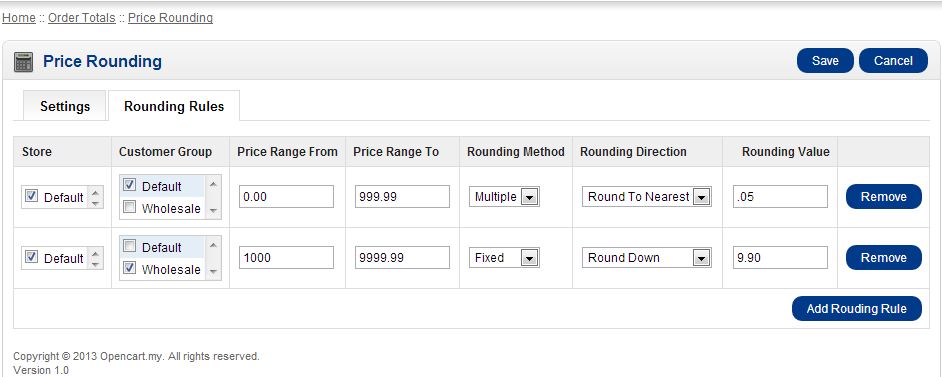The height and width of the screenshot is (377, 942).
Task: Open the Fixed rounding method dropdown
Action: coord(504,258)
